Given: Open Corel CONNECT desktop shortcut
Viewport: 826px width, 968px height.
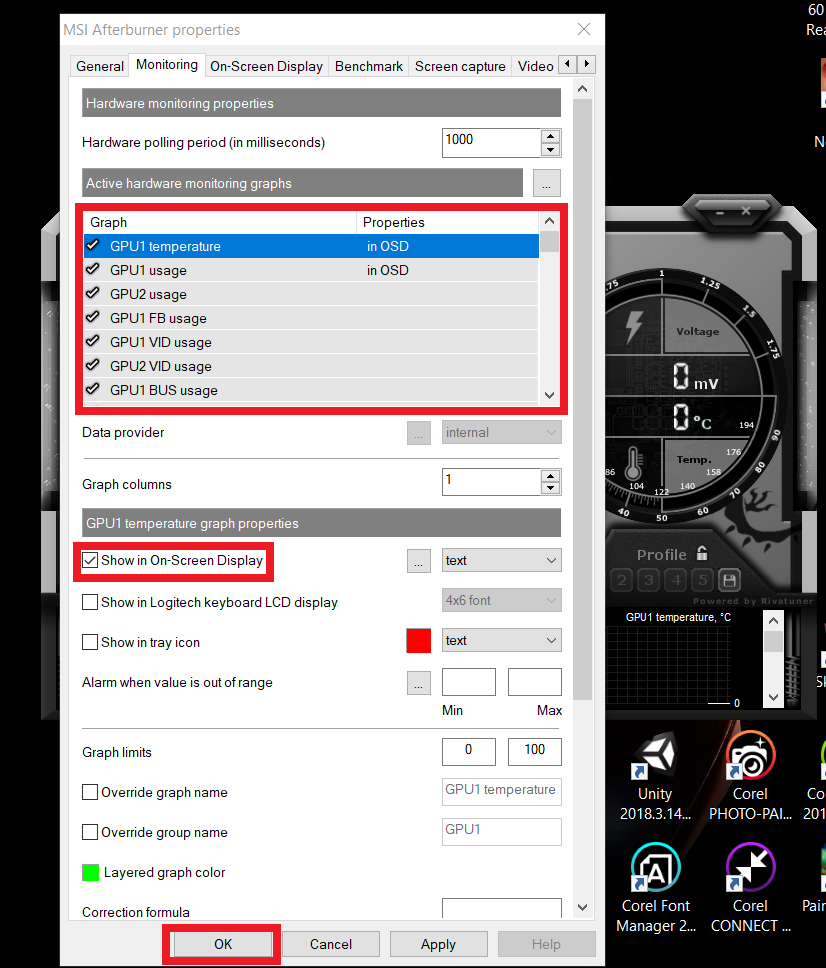Looking at the screenshot, I should (750, 888).
